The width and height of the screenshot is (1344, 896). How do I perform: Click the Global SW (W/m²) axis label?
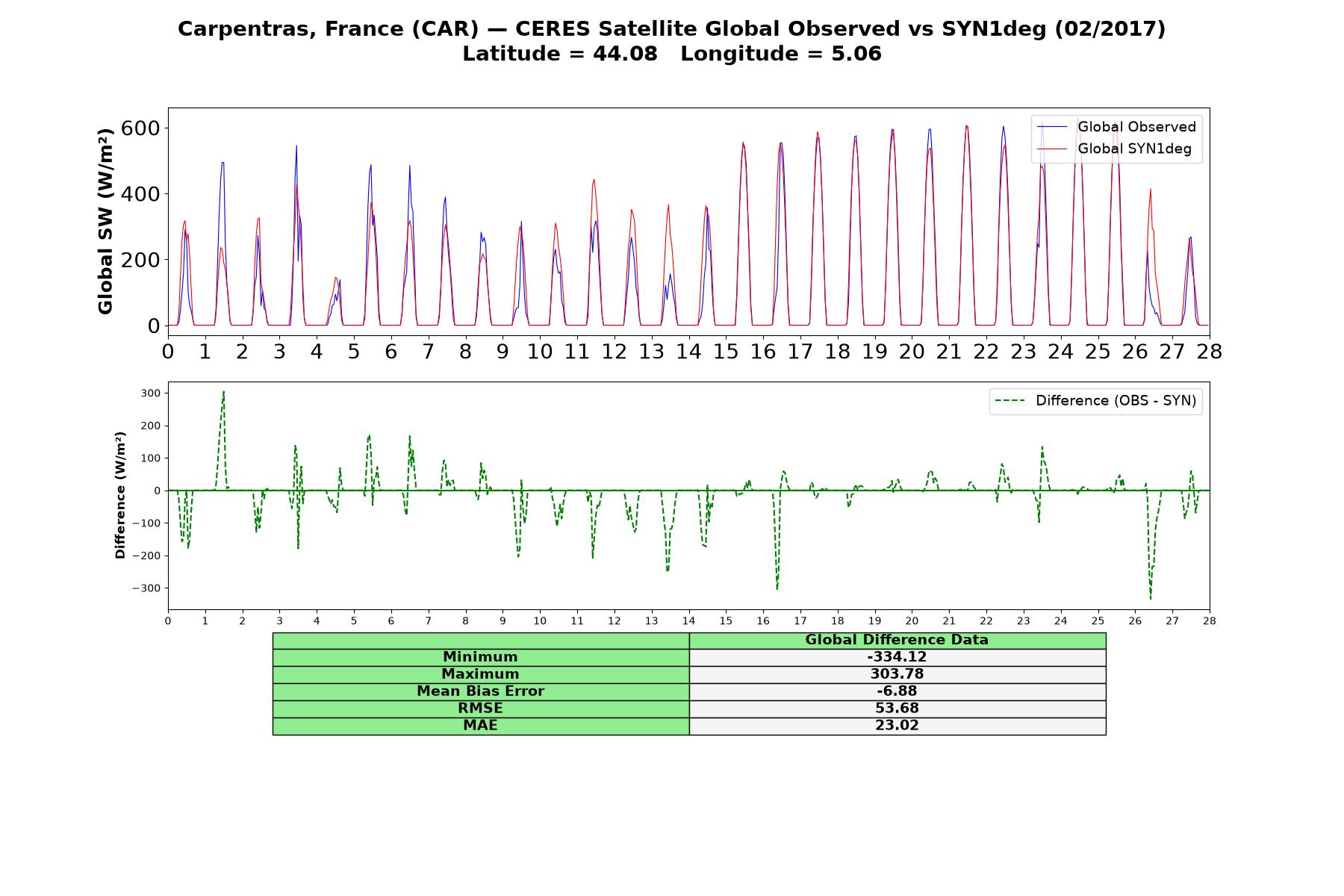pyautogui.click(x=106, y=221)
